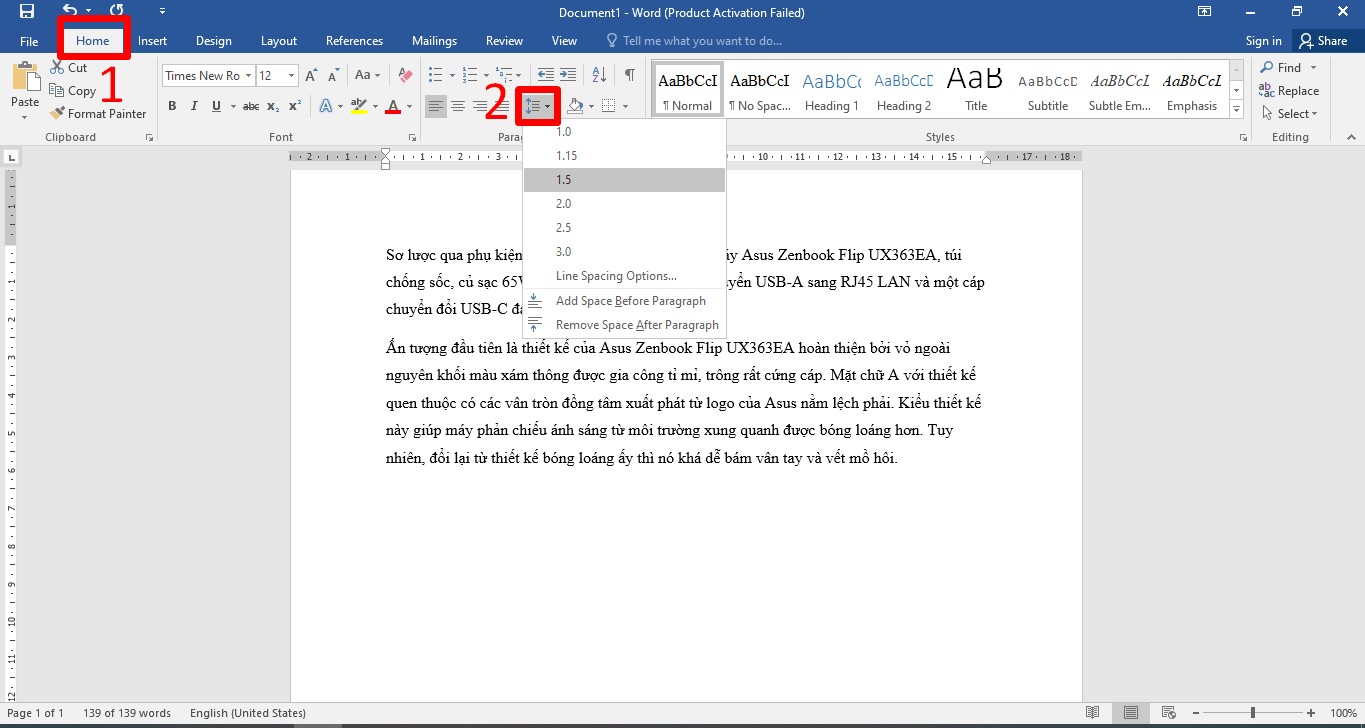1365x728 pixels.
Task: Apply yellow Text Highlight Color
Action: 358,106
